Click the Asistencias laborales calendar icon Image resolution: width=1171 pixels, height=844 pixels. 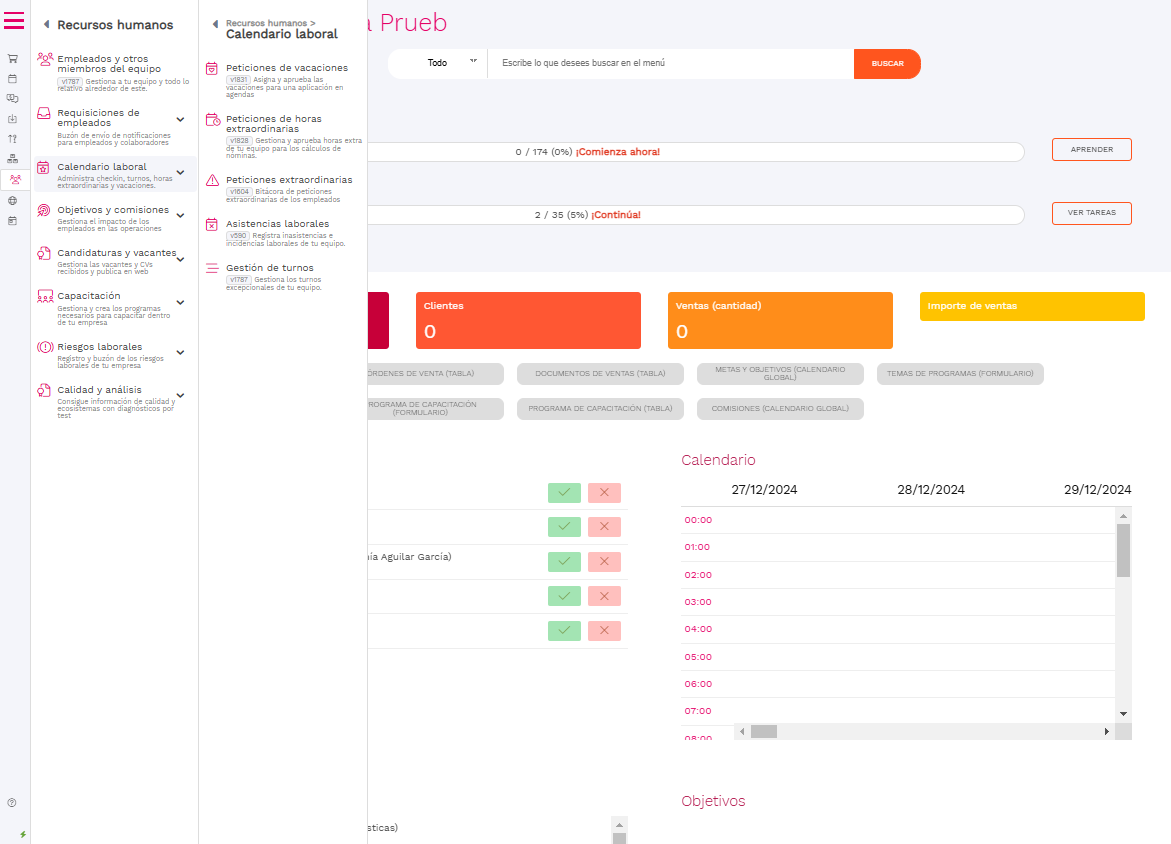pyautogui.click(x=212, y=225)
